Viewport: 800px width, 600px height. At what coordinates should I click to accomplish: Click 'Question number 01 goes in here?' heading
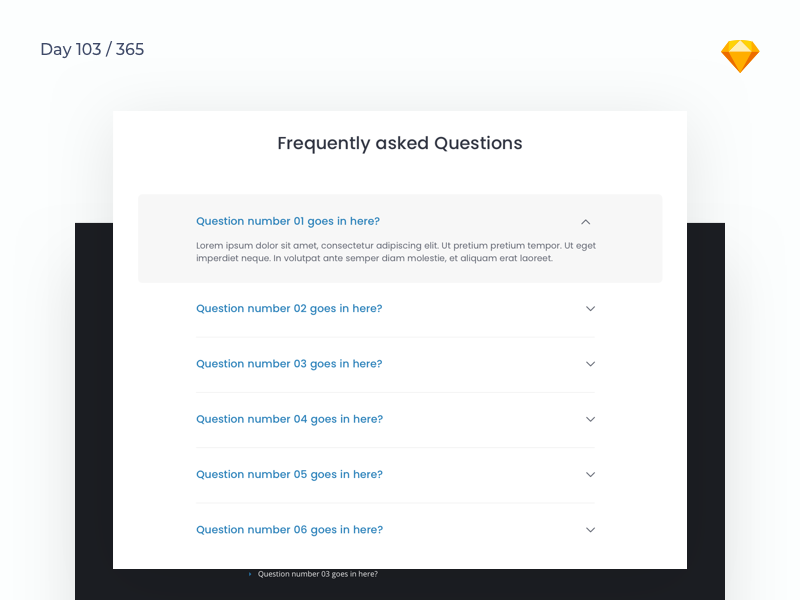click(288, 221)
